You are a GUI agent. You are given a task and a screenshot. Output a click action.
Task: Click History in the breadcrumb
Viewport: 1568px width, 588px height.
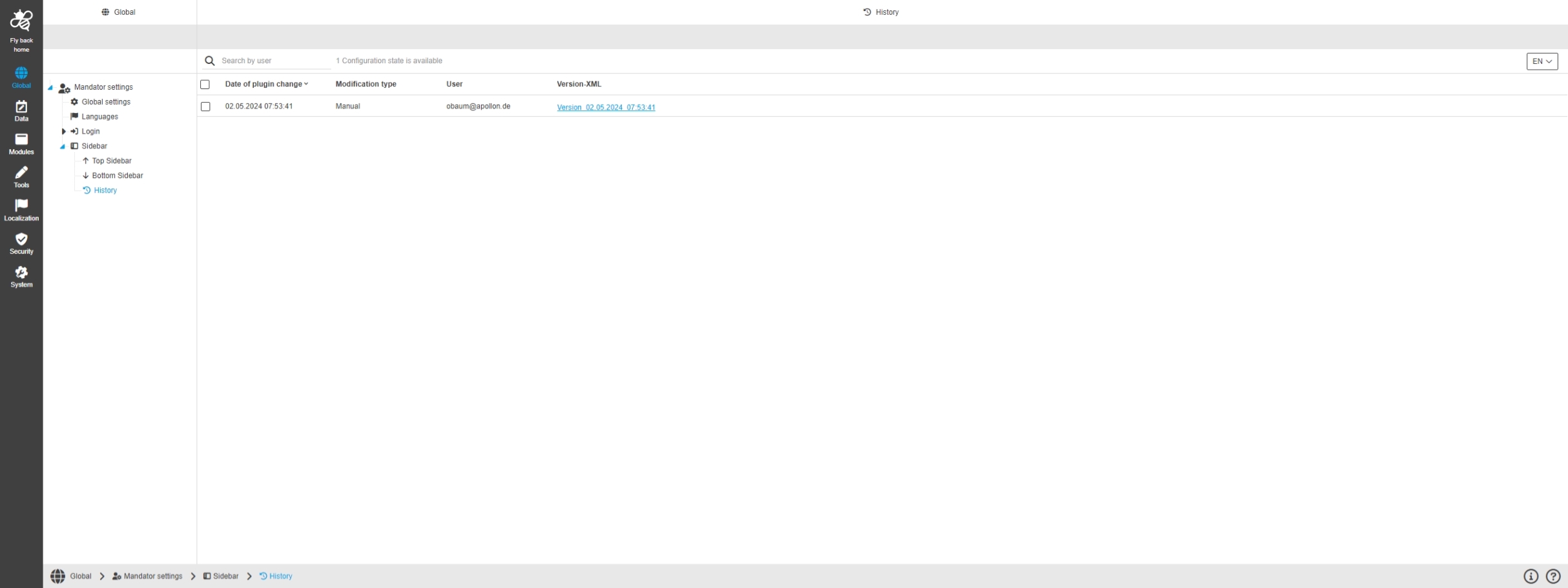click(281, 576)
